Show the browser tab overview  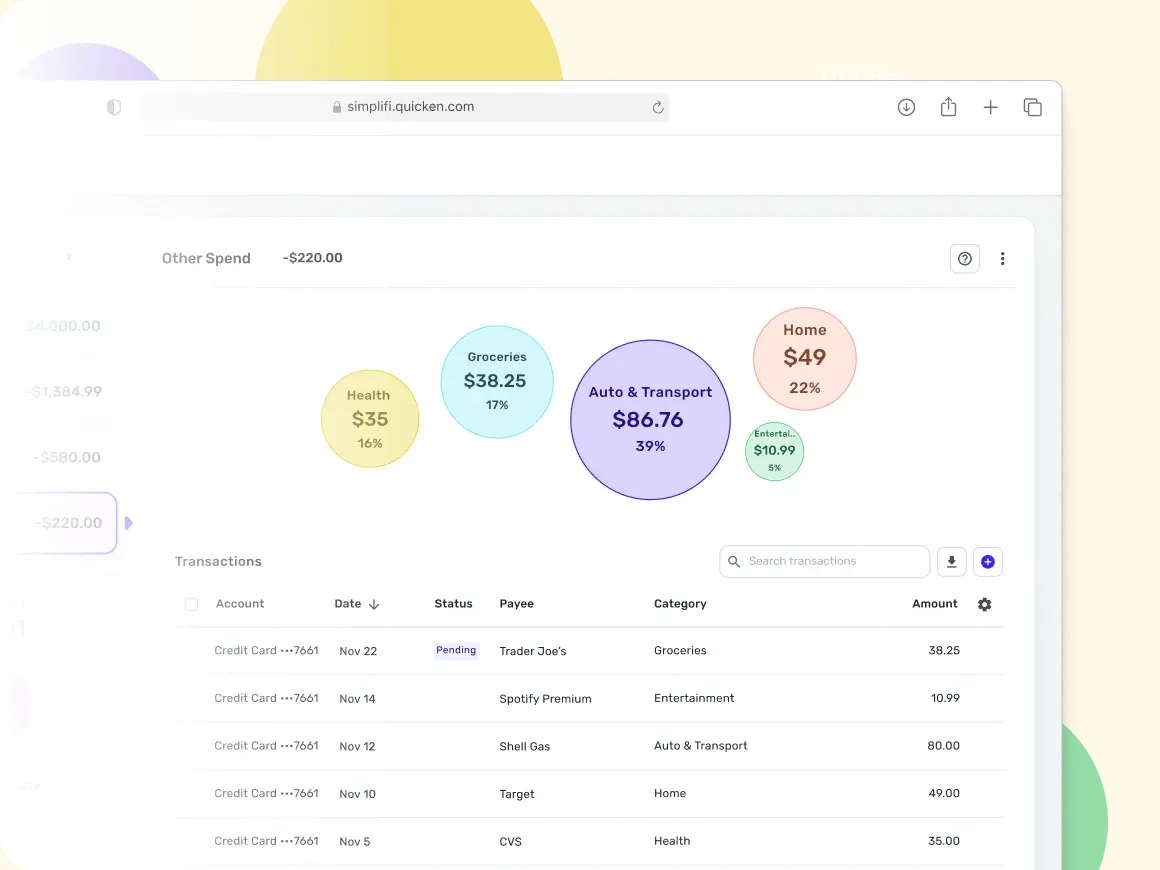pos(1033,107)
